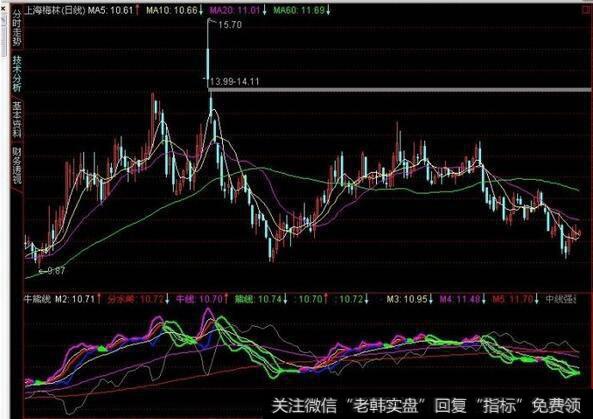The width and height of the screenshot is (593, 419).
Task: Click the down arrow after M3 value
Action: pos(431,300)
